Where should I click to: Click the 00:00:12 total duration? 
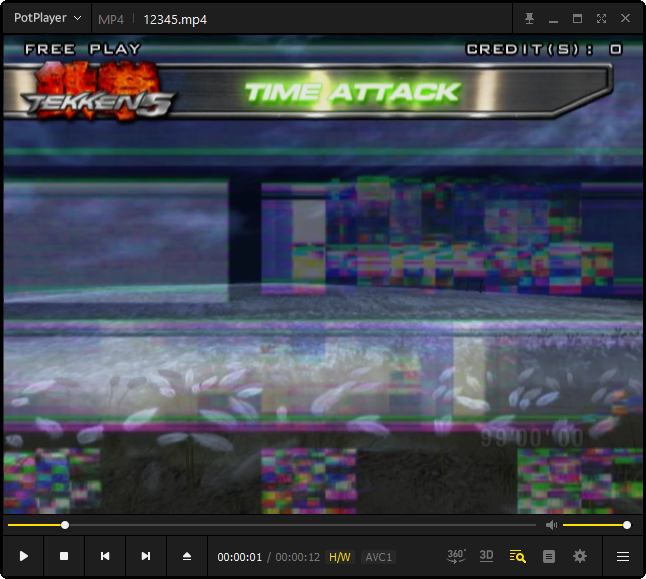pos(297,557)
